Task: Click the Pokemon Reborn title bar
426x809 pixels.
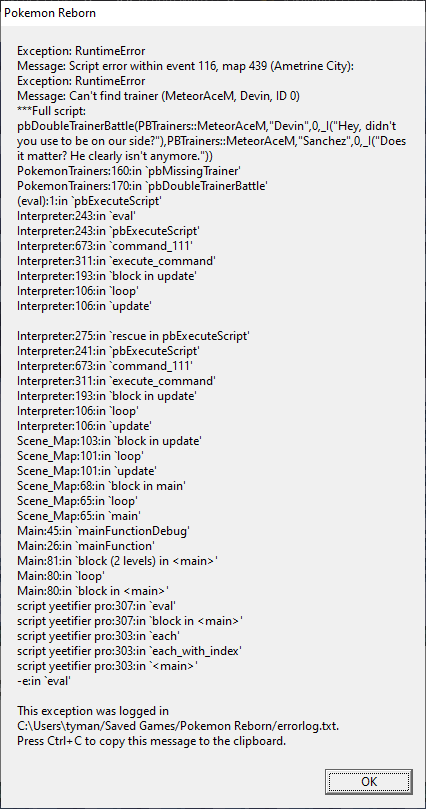Action: tap(213, 13)
